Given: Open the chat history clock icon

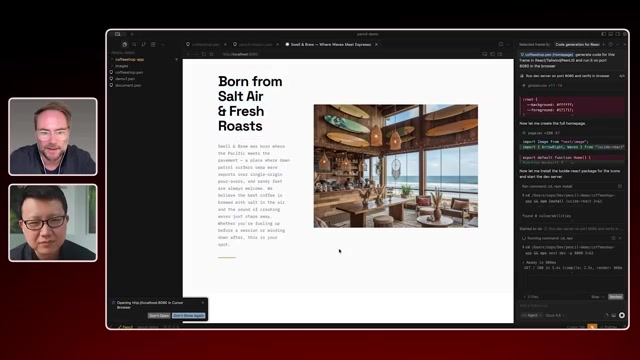Looking at the screenshot, I should pos(611,44).
